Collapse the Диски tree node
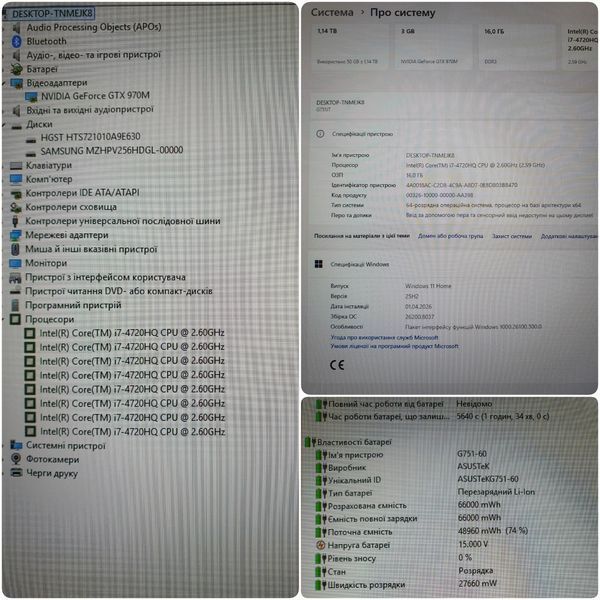Screen dimensions: 600x600 point(5,125)
